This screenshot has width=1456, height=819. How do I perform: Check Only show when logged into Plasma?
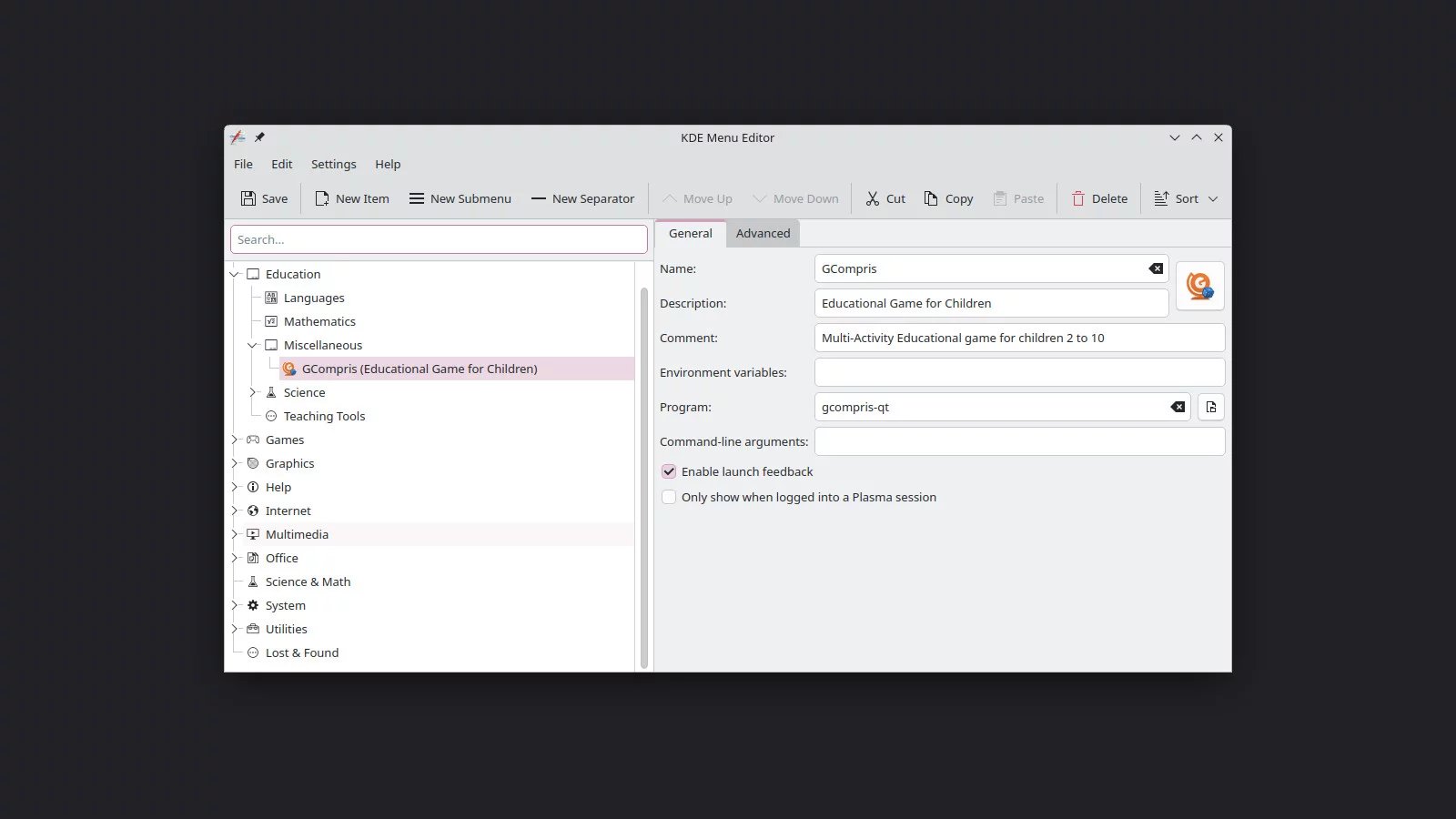pyautogui.click(x=669, y=497)
